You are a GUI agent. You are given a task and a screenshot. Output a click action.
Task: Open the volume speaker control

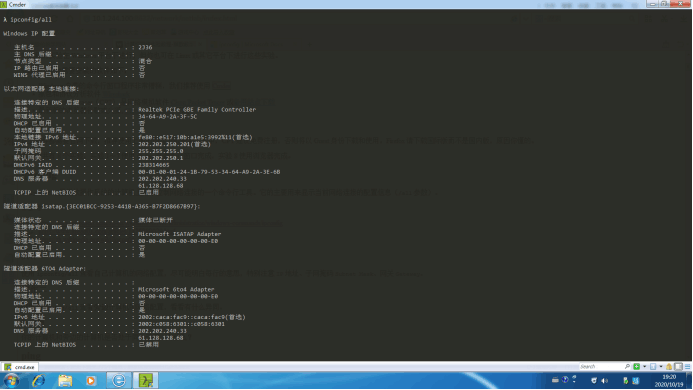pos(604,381)
